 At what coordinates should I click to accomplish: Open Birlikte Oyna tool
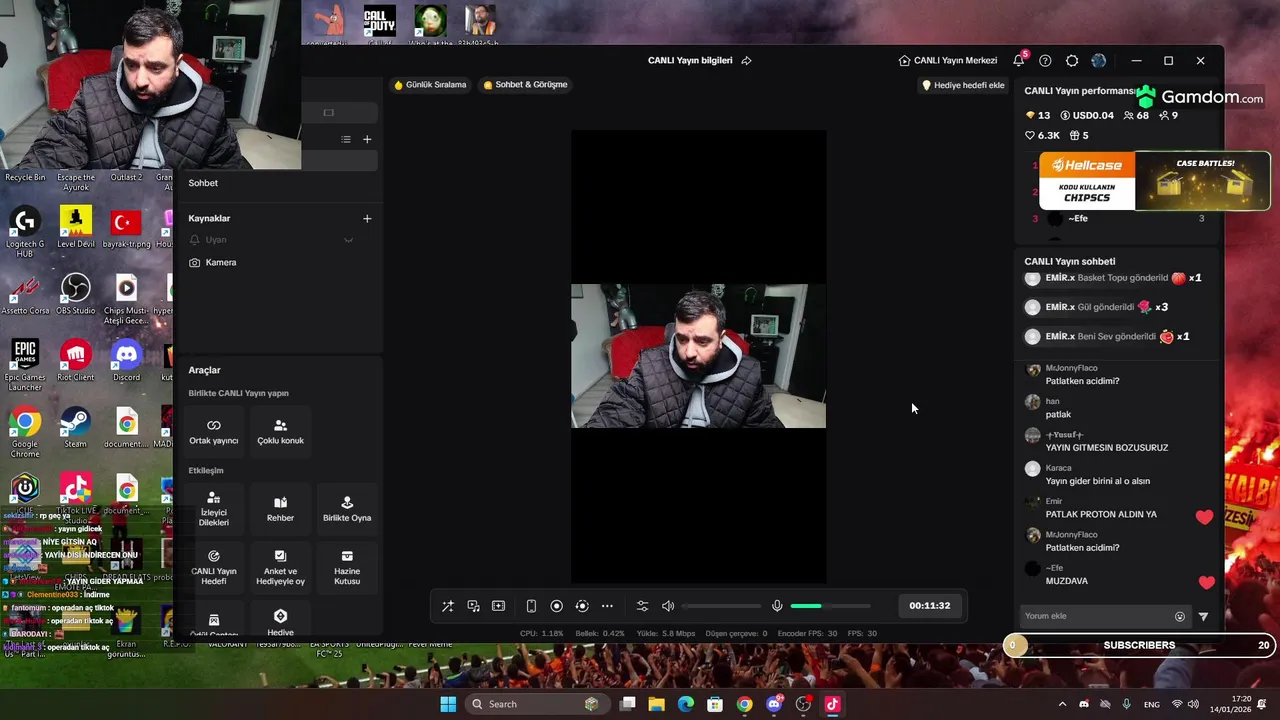coord(347,509)
